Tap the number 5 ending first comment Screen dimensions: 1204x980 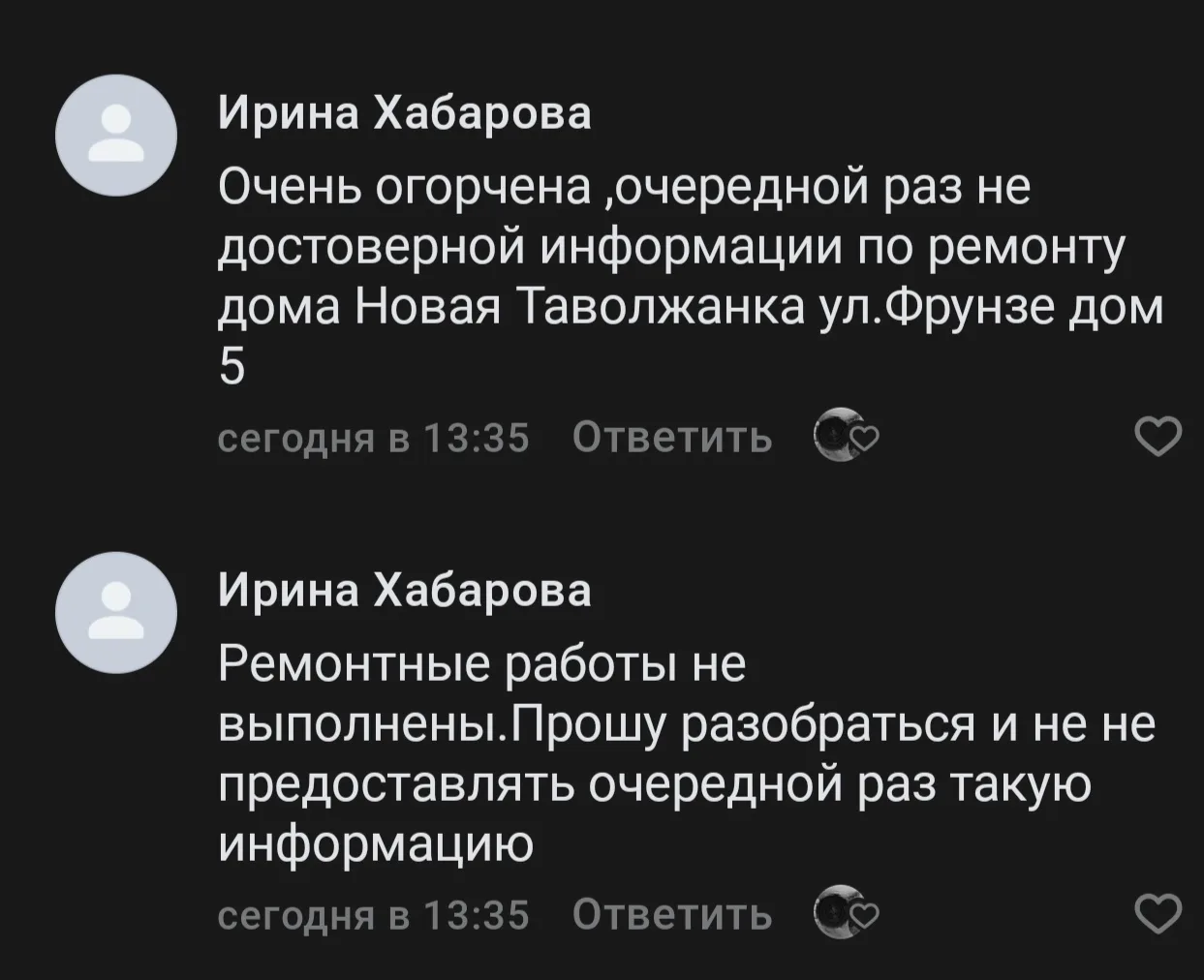click(x=232, y=367)
